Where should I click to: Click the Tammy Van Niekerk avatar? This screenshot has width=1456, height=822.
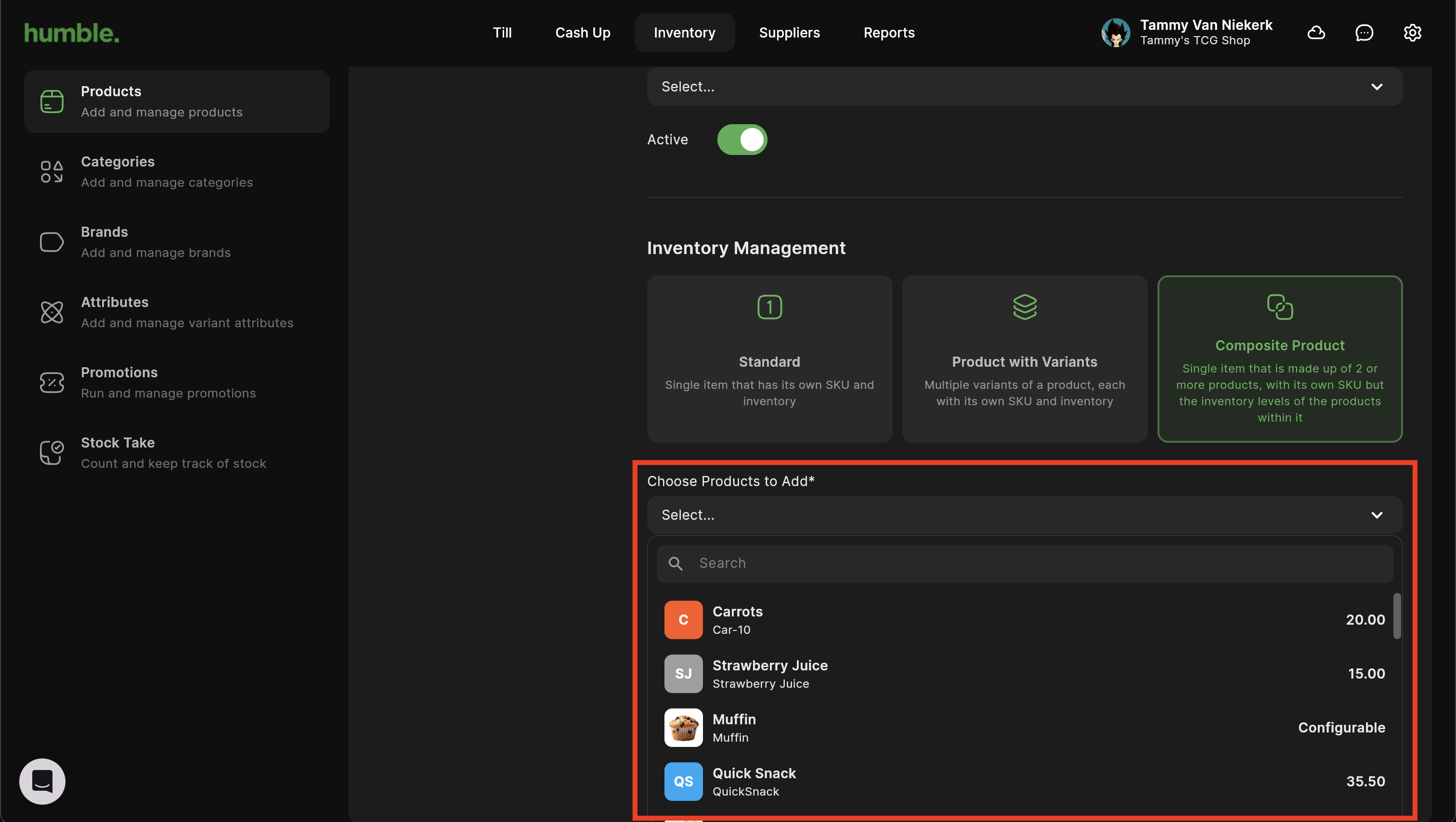(1115, 33)
